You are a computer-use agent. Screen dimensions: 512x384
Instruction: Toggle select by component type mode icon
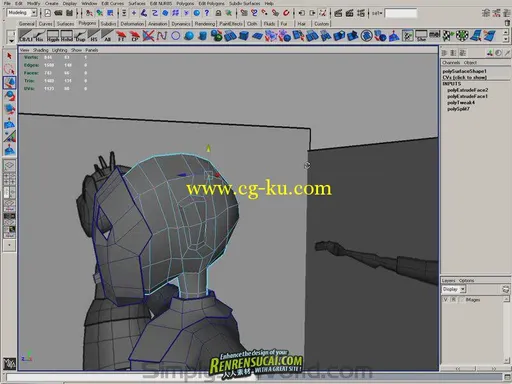(x=110, y=13)
